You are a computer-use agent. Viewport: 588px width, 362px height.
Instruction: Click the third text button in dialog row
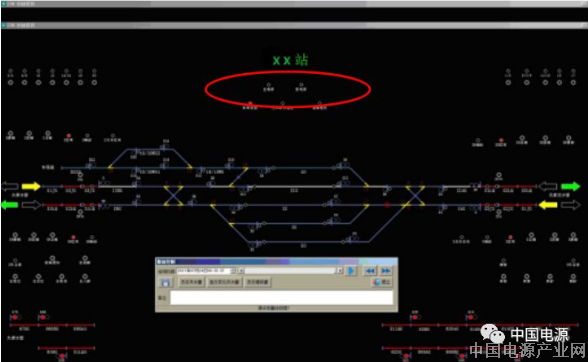tap(257, 282)
